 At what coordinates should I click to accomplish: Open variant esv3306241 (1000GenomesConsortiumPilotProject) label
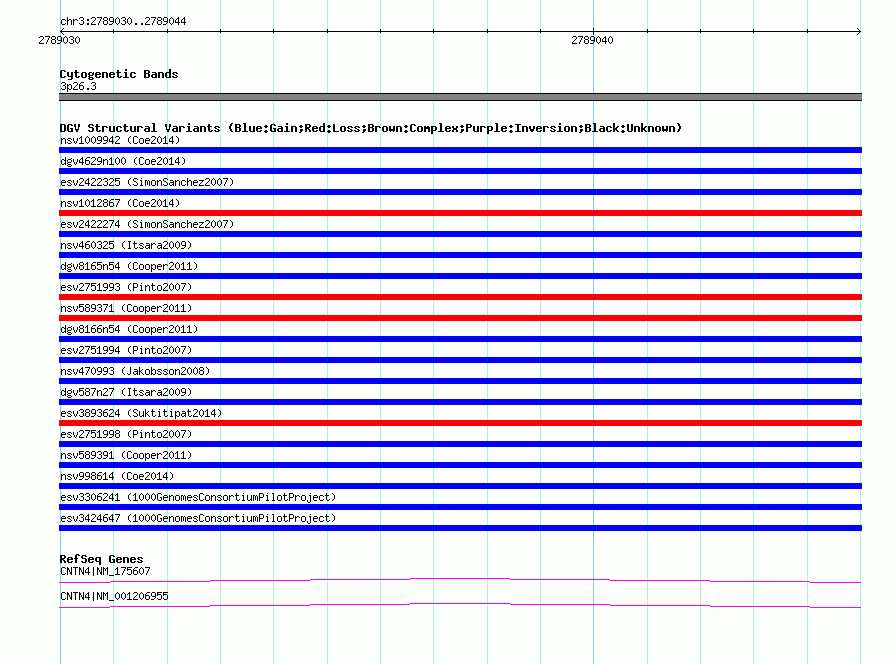[198, 497]
